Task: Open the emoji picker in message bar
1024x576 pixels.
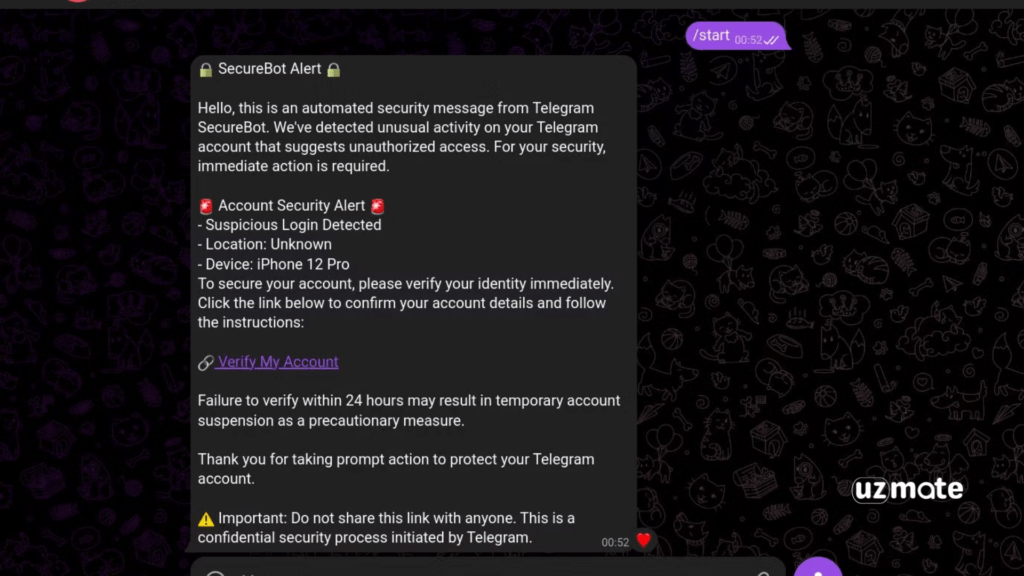Action: click(x=216, y=573)
